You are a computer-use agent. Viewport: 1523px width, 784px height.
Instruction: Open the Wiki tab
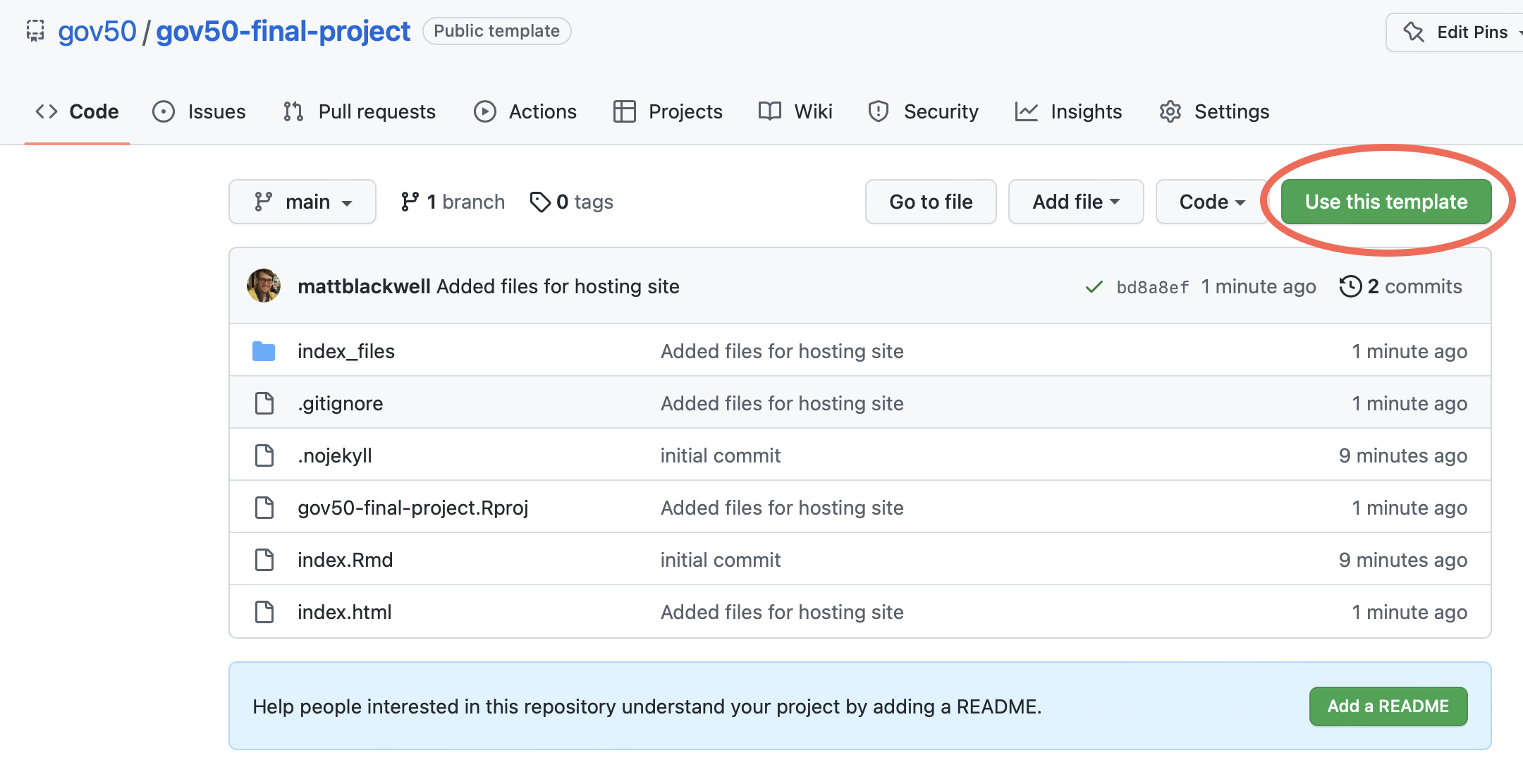click(x=795, y=111)
